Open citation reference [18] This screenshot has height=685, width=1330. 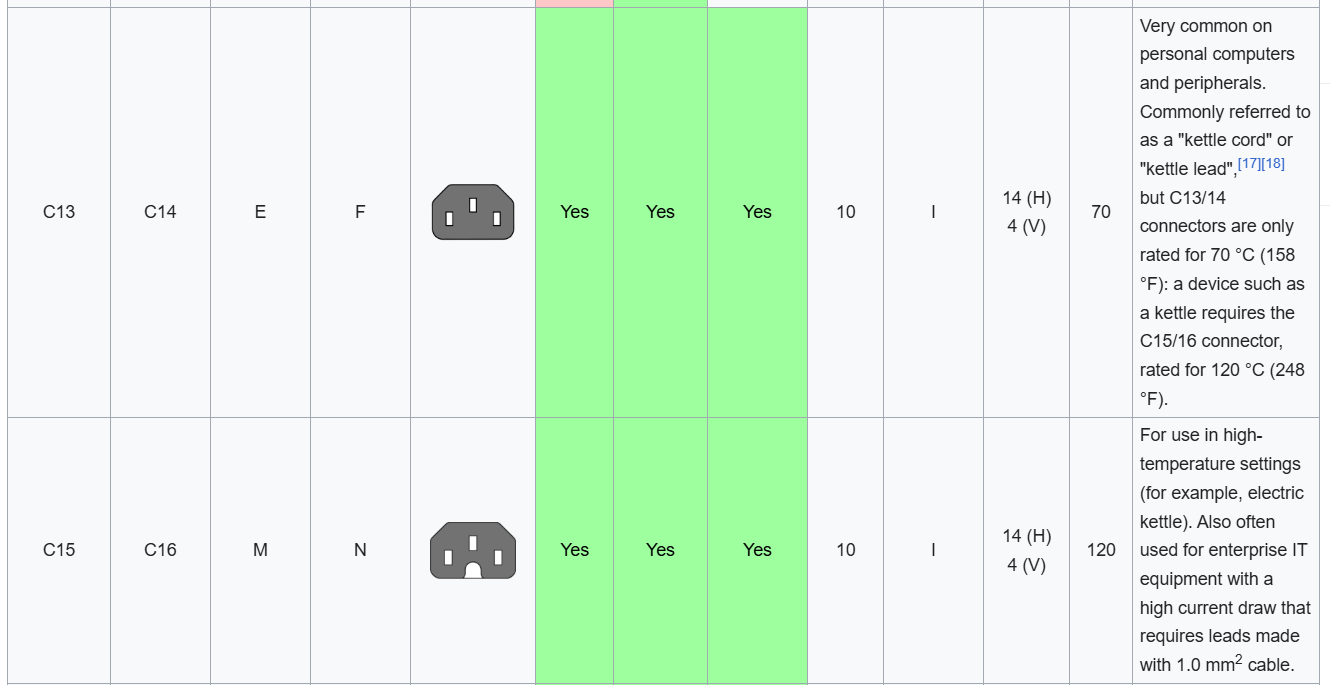(x=1272, y=163)
